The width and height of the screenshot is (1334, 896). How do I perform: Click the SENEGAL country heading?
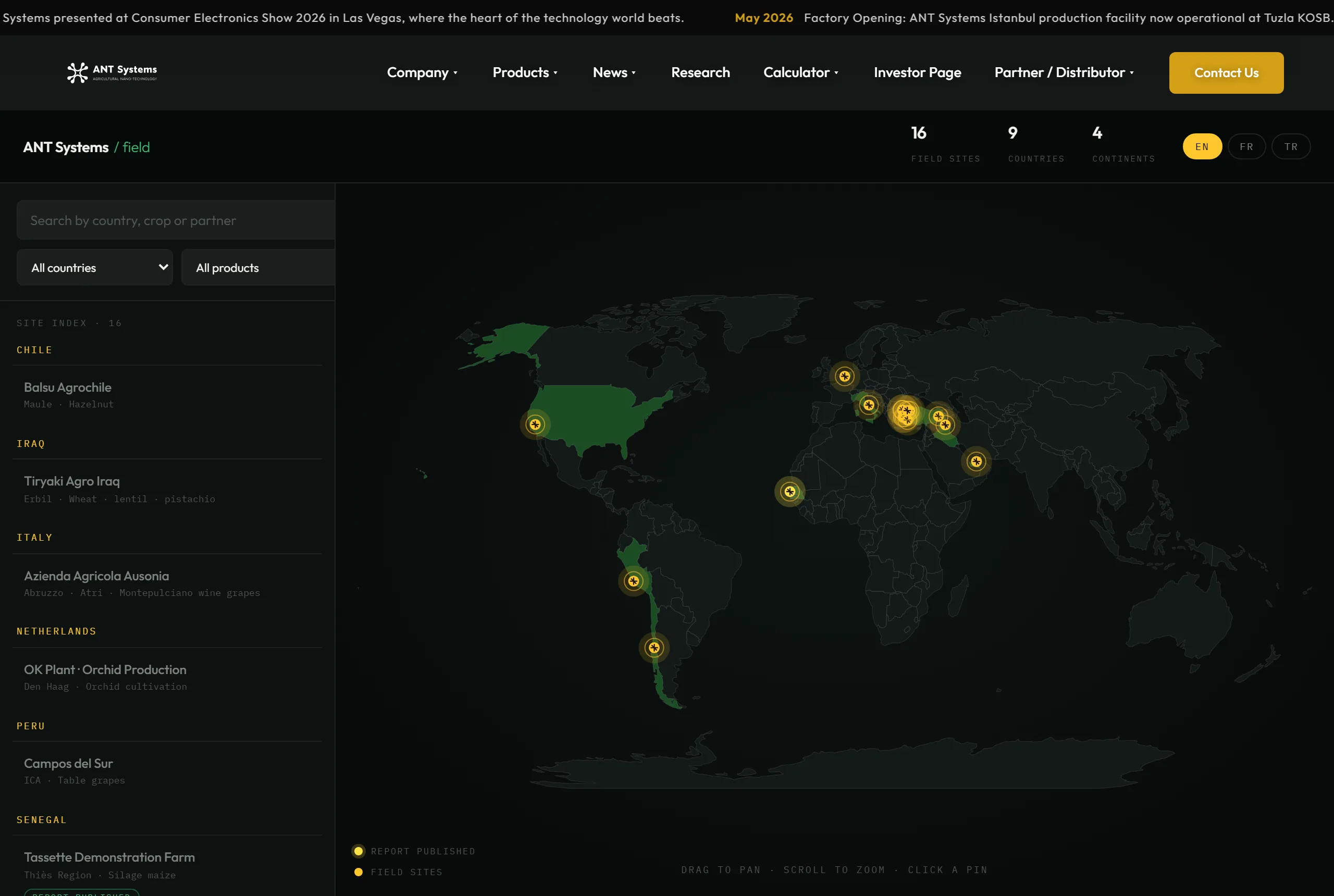coord(42,819)
